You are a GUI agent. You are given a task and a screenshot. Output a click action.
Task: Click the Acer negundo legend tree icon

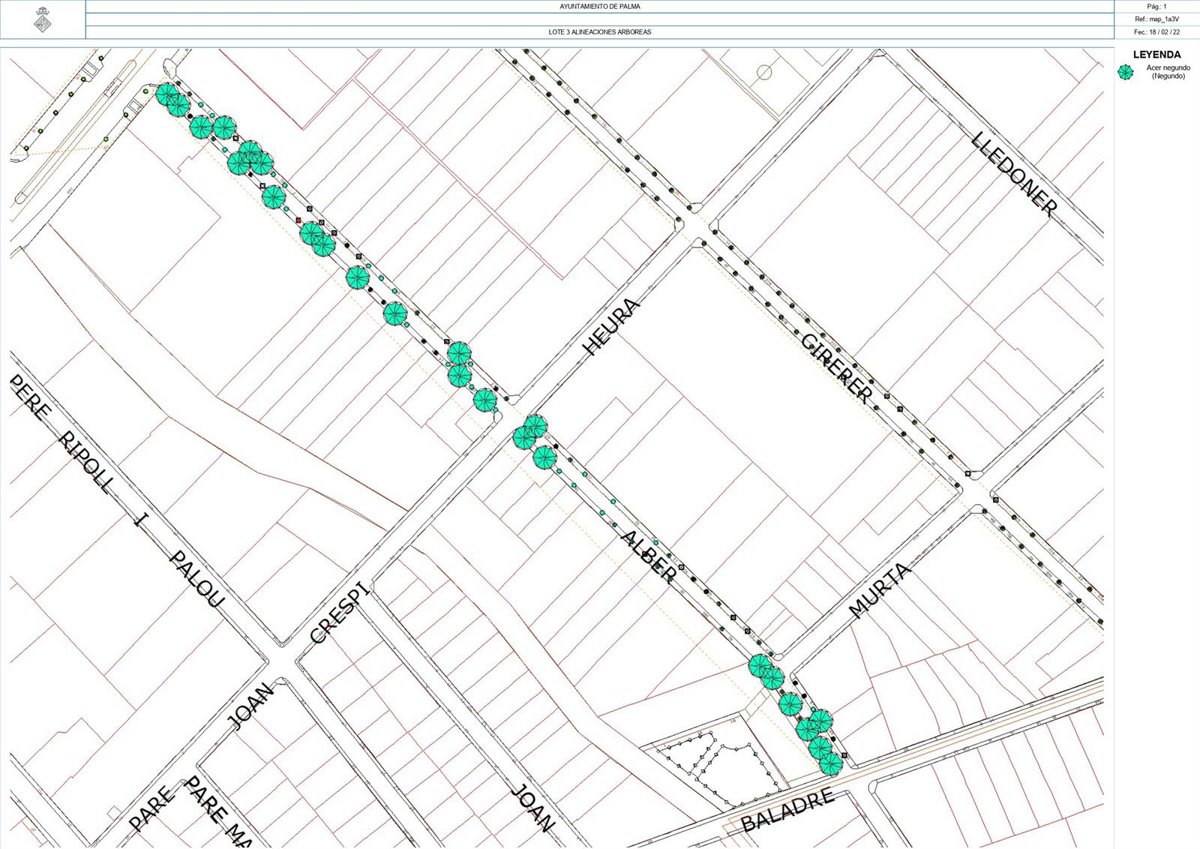point(1126,71)
